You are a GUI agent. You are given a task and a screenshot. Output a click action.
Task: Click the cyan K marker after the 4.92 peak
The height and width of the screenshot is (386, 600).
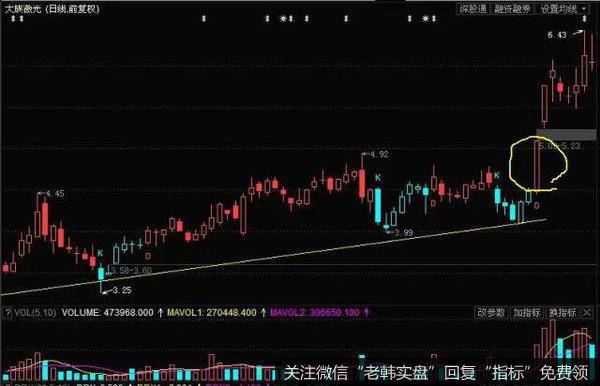(x=378, y=178)
